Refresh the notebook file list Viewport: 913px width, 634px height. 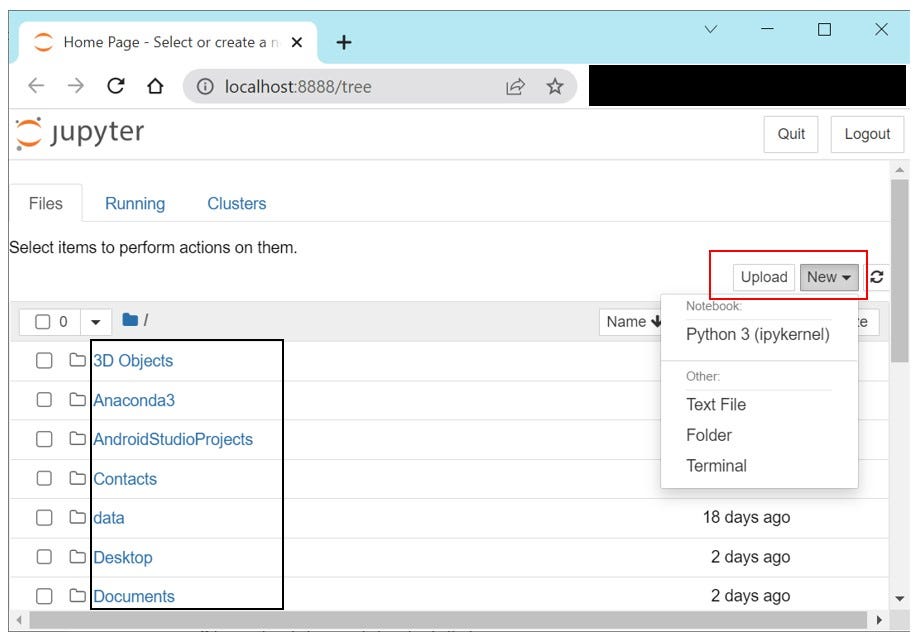(877, 277)
